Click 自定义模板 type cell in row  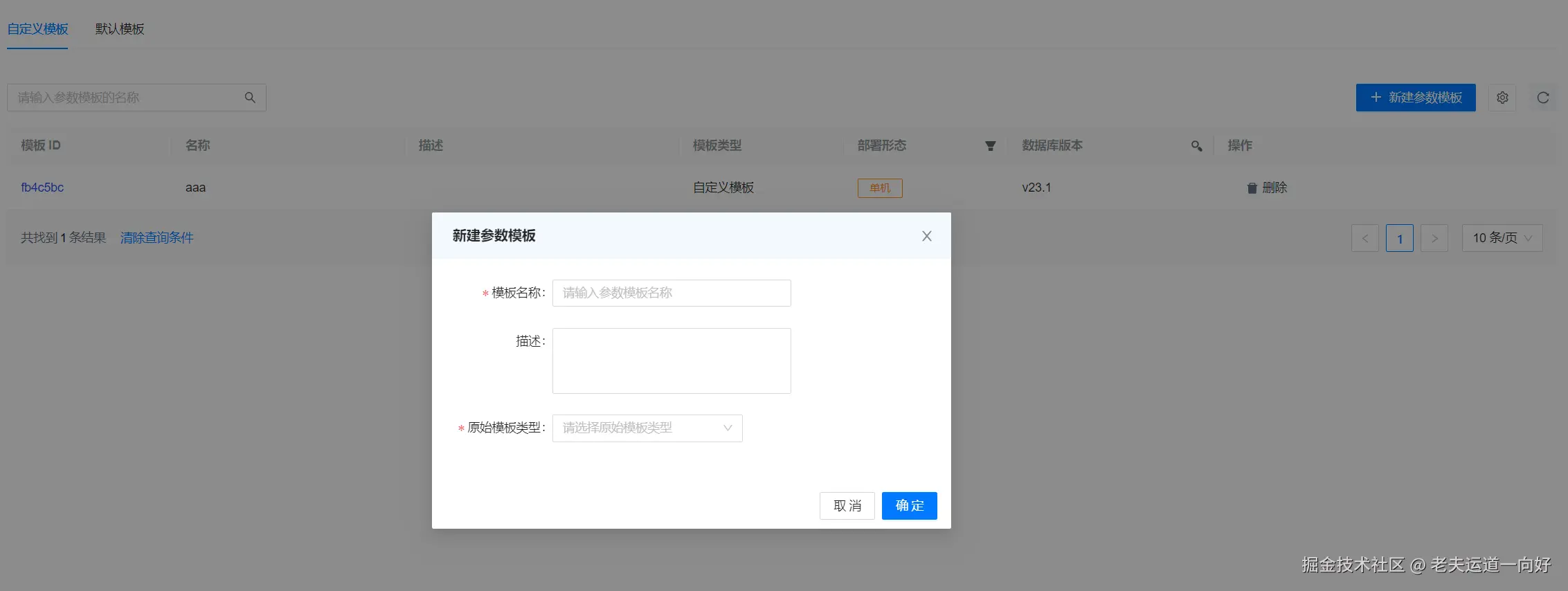coord(723,188)
